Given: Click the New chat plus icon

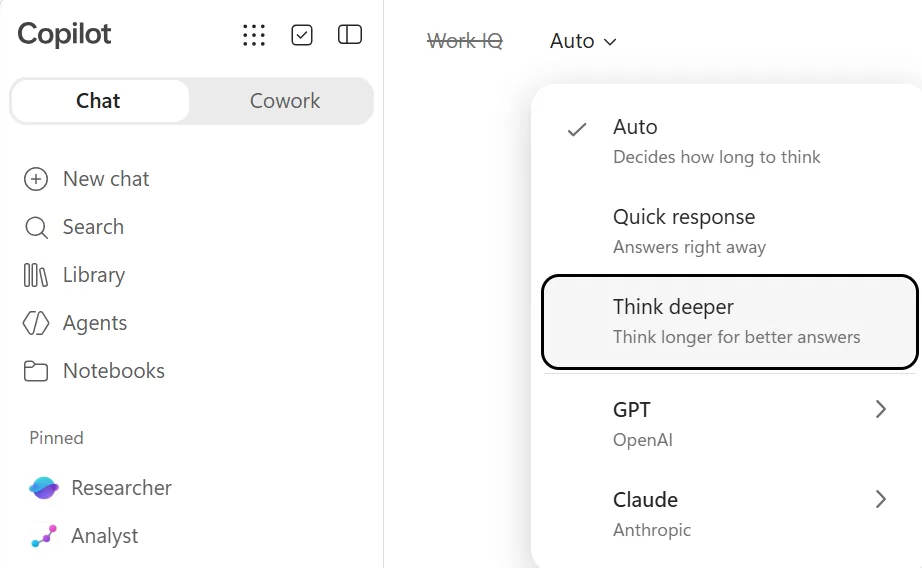Looking at the screenshot, I should 36,179.
